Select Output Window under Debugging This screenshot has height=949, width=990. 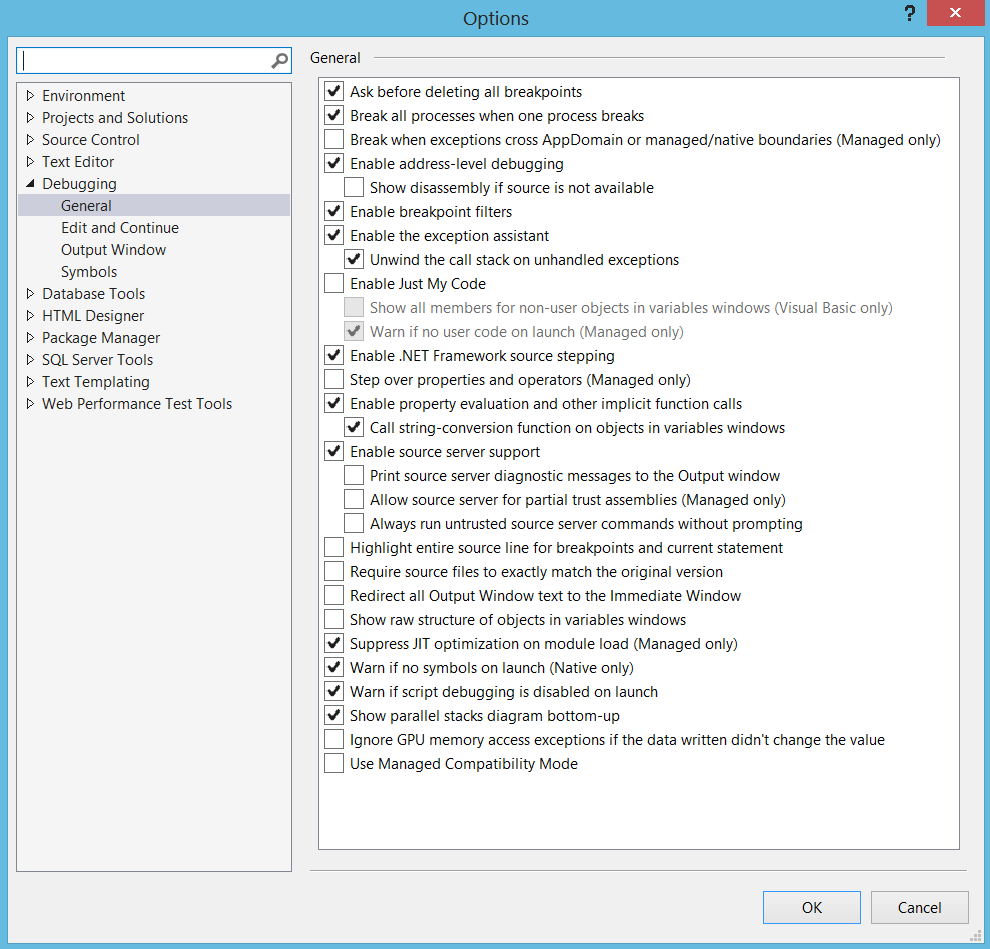pyautogui.click(x=113, y=250)
